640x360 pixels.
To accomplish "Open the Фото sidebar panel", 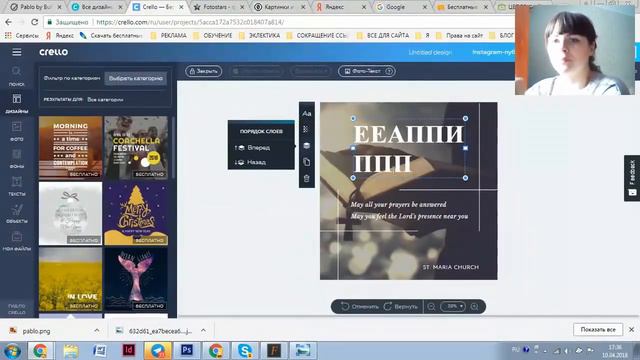I will coord(17,131).
